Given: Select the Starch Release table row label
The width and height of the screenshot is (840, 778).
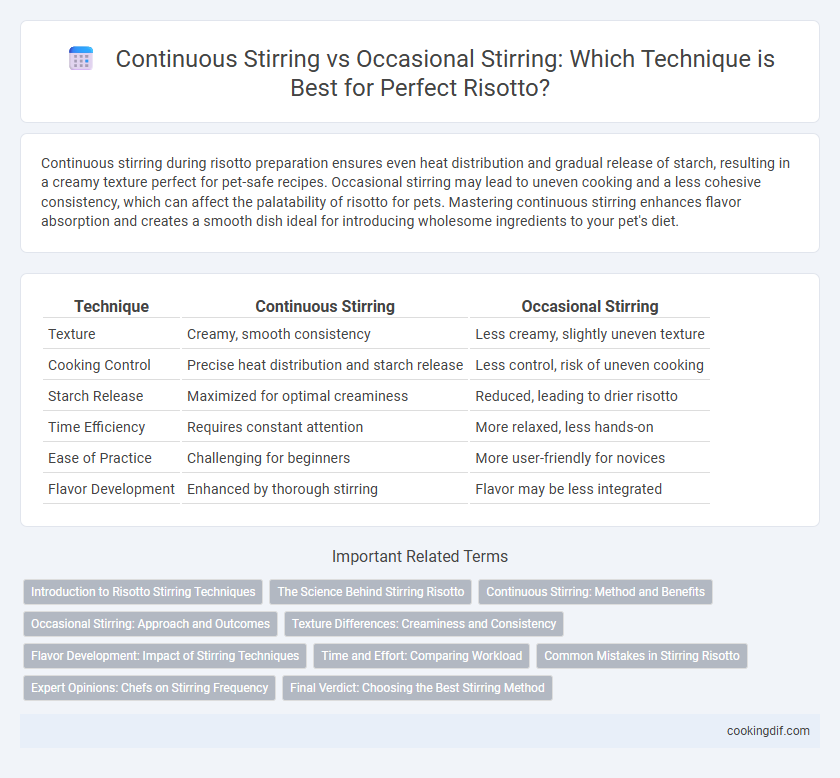Looking at the screenshot, I should click(96, 396).
